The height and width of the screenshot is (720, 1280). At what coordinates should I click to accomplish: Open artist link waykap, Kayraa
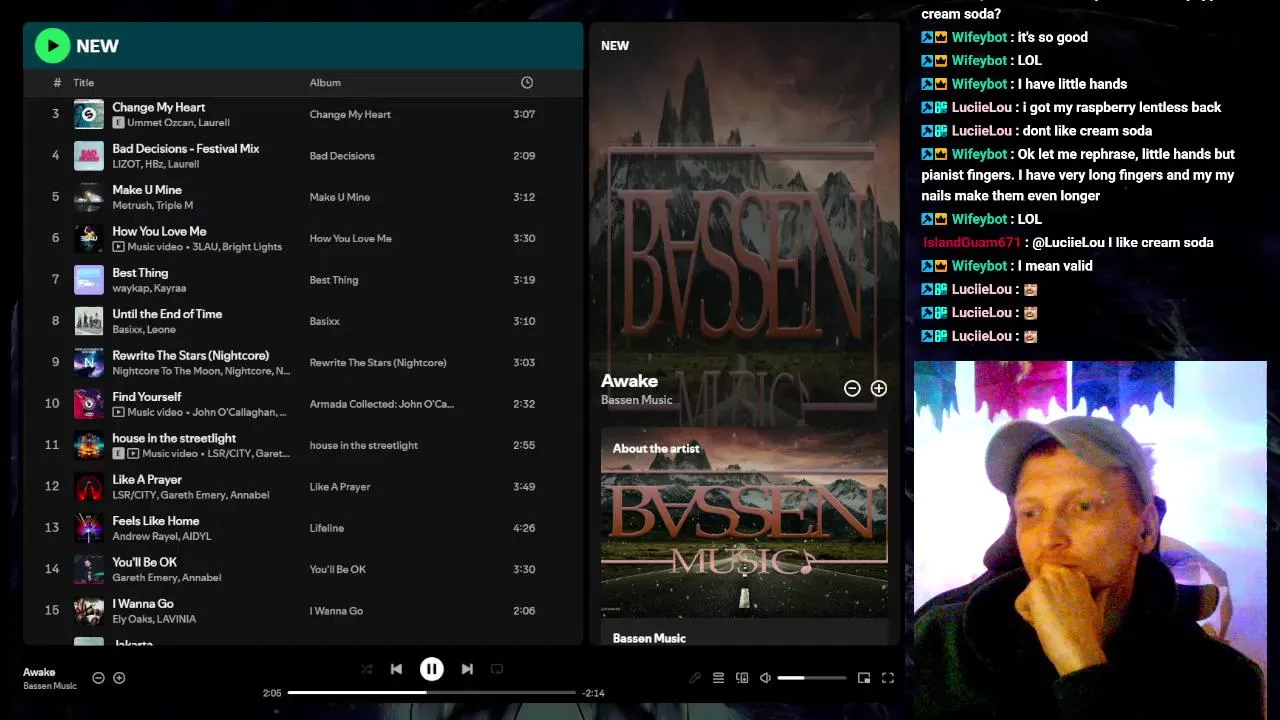tap(149, 288)
